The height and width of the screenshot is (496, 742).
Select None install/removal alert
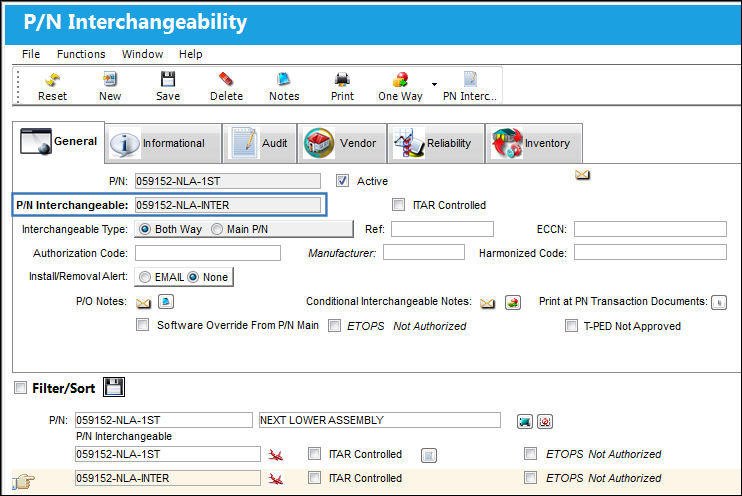(193, 277)
